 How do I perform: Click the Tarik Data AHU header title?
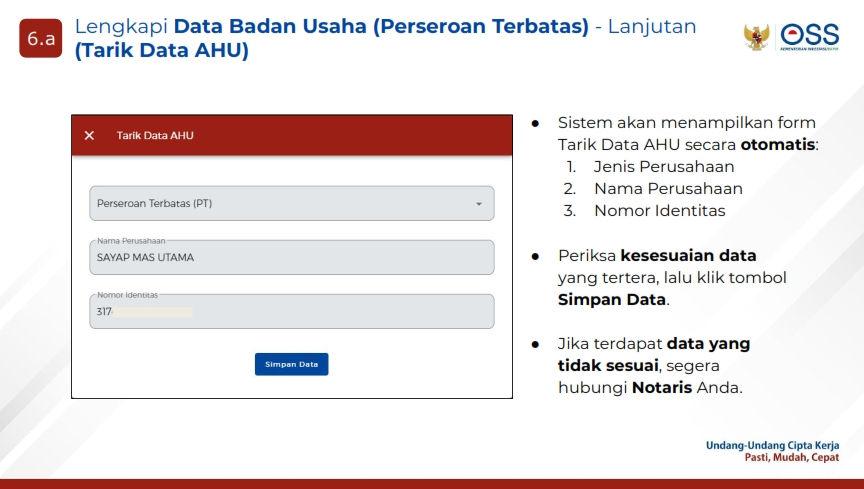[x=155, y=135]
